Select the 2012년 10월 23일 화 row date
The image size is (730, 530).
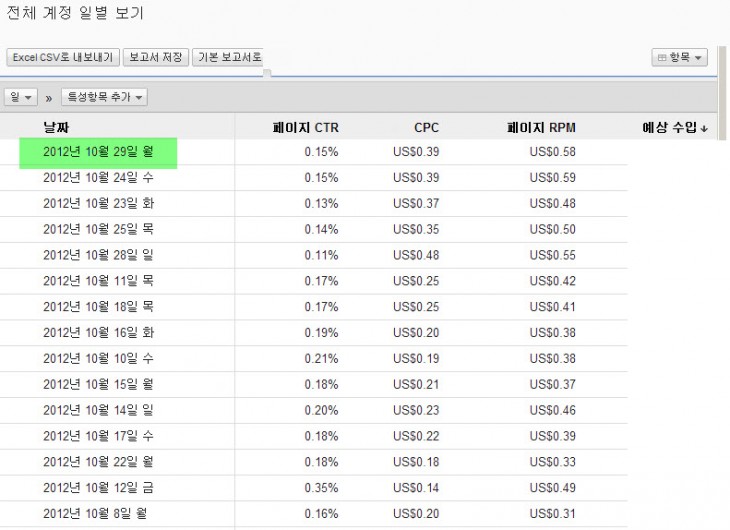(98, 204)
